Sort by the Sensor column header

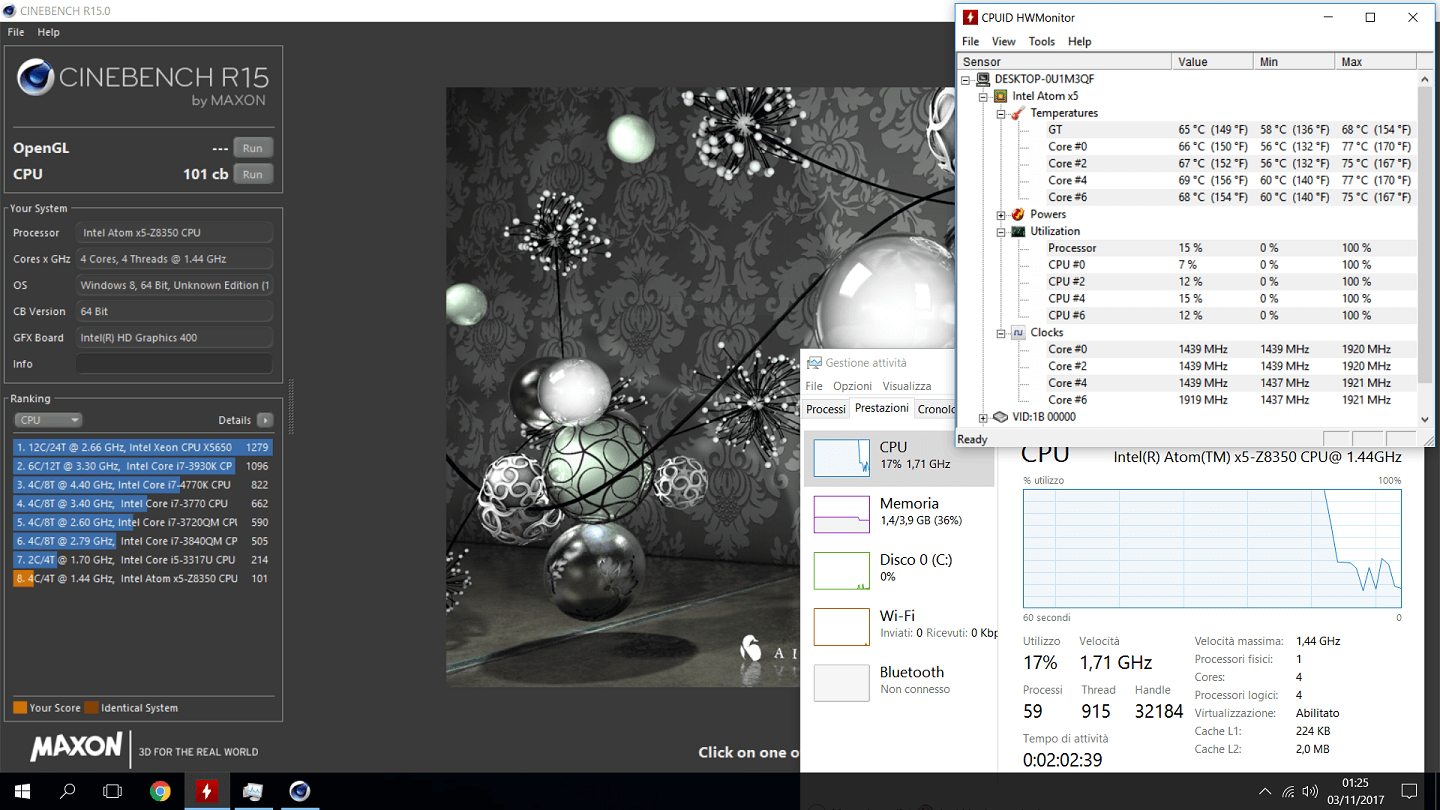(x=1064, y=62)
